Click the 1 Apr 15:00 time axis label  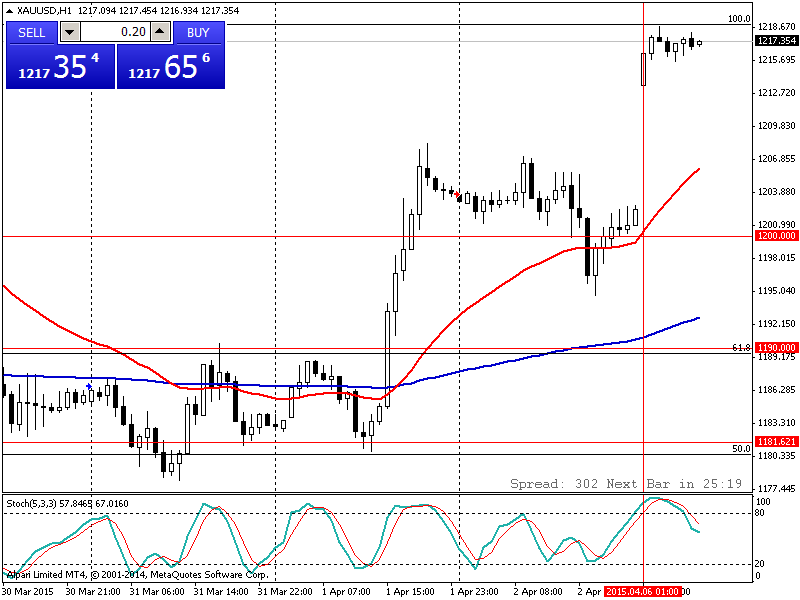[410, 592]
